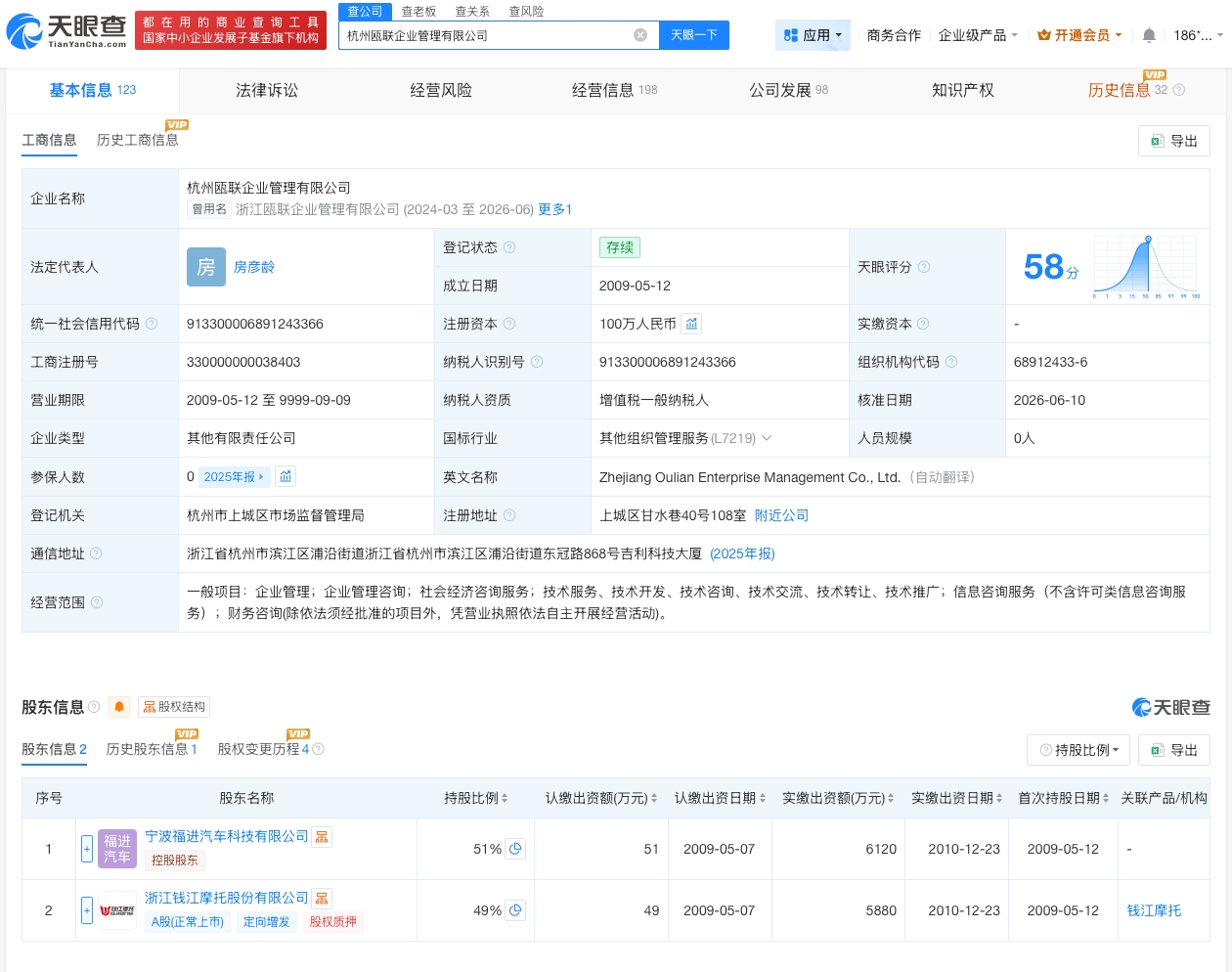Image resolution: width=1232 pixels, height=972 pixels.
Task: Open the notification bell
Action: tap(1149, 35)
